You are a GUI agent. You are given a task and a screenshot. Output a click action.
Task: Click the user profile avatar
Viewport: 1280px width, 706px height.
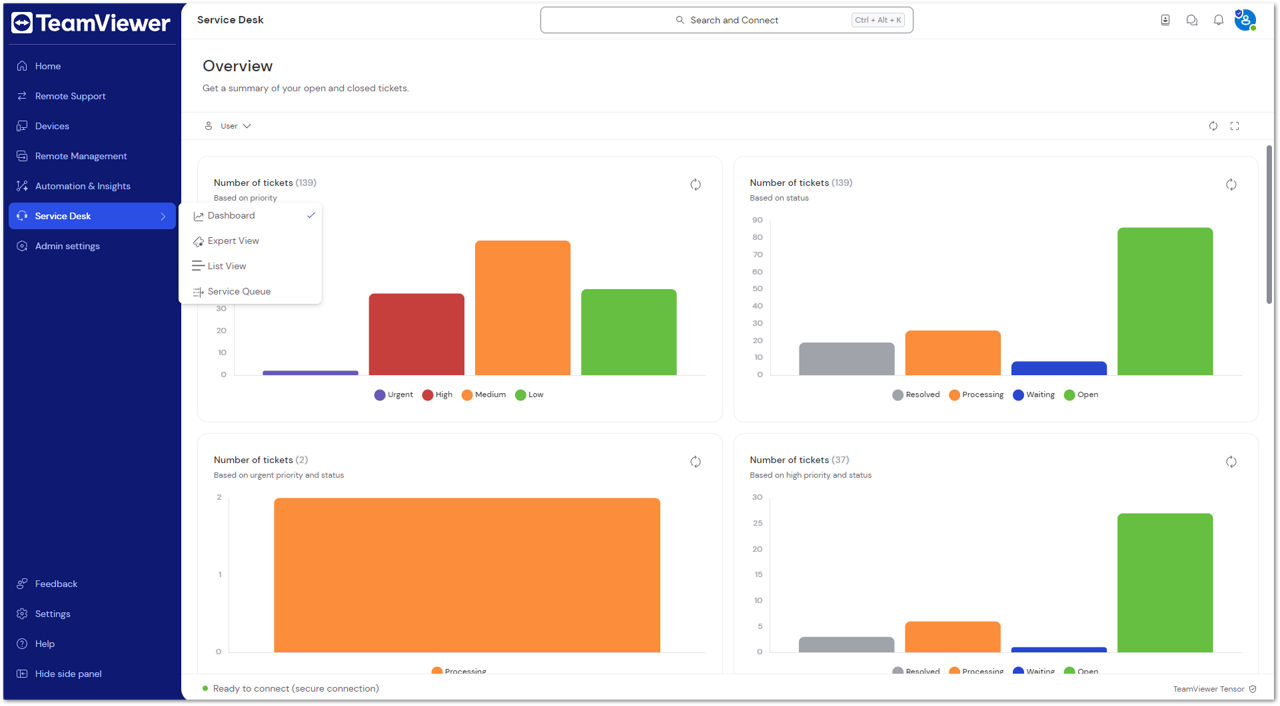[x=1245, y=20]
